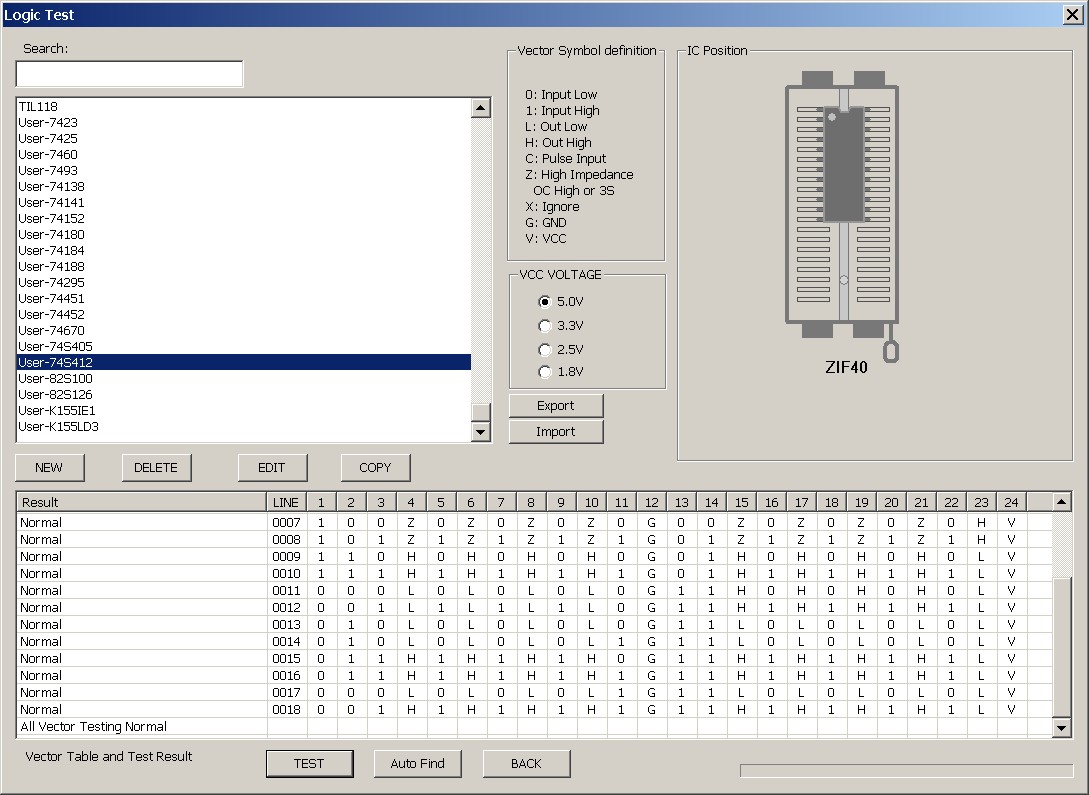1089x795 pixels.
Task: Choose the 2.5V VCC voltage
Action: point(545,350)
